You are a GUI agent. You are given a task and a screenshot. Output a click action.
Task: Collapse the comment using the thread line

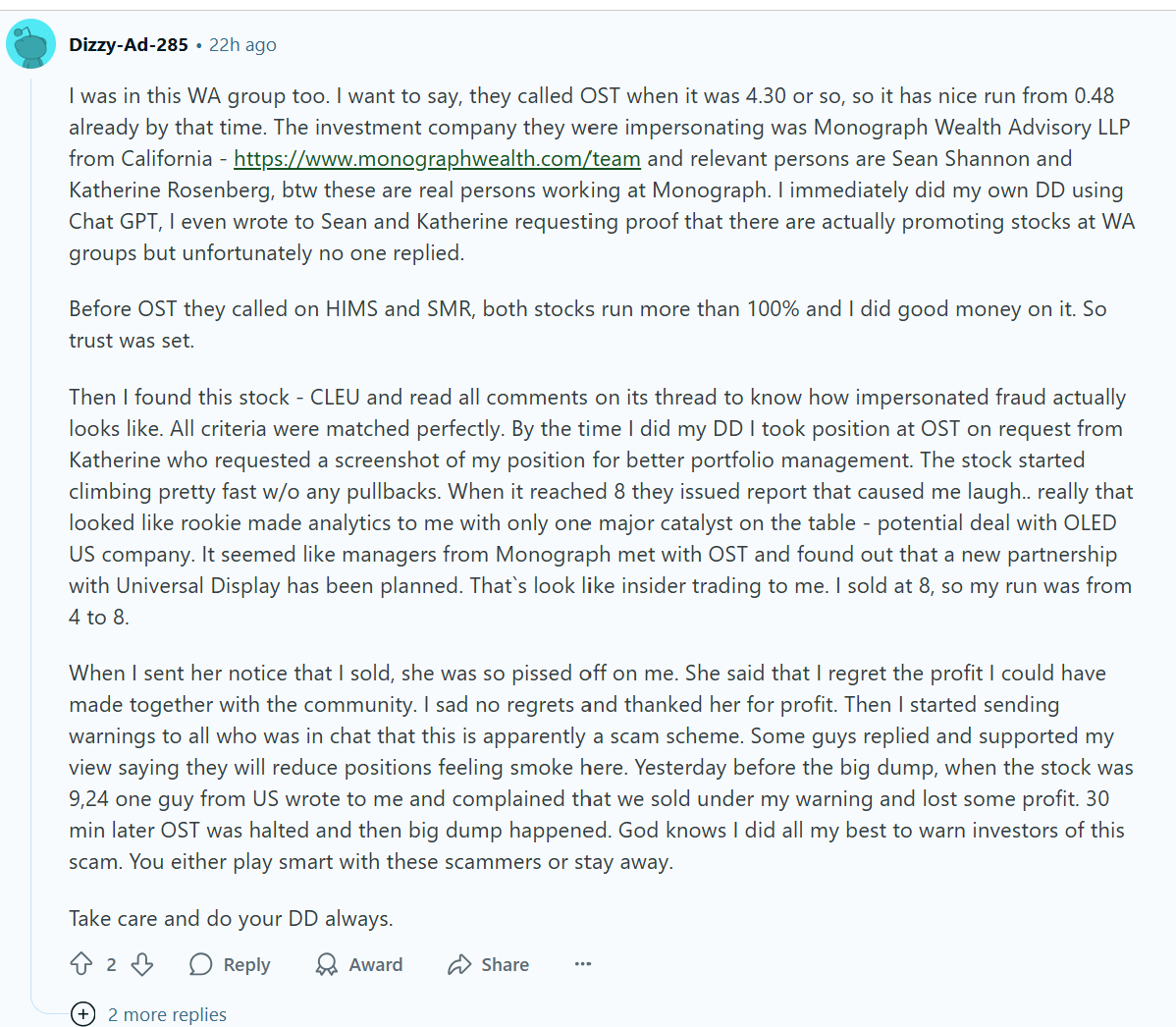coord(30,491)
